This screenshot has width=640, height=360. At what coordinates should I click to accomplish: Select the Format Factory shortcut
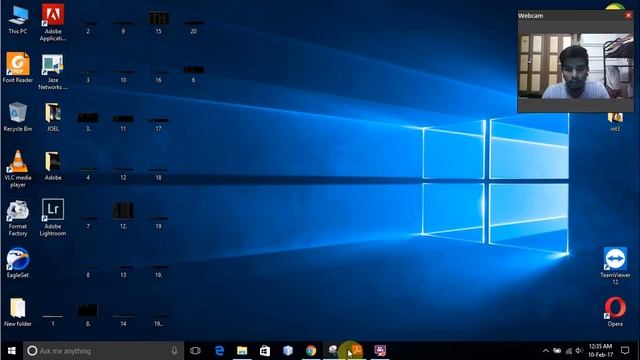[18, 218]
